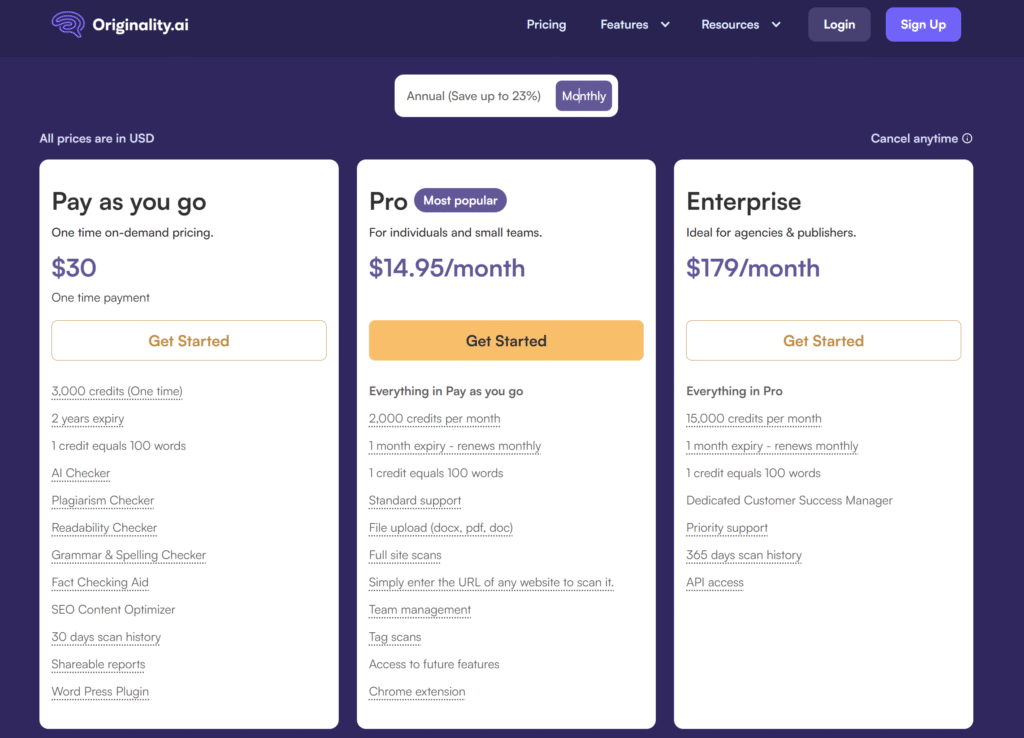Click the Chrome extension feature link
The width and height of the screenshot is (1024, 738).
click(x=417, y=691)
